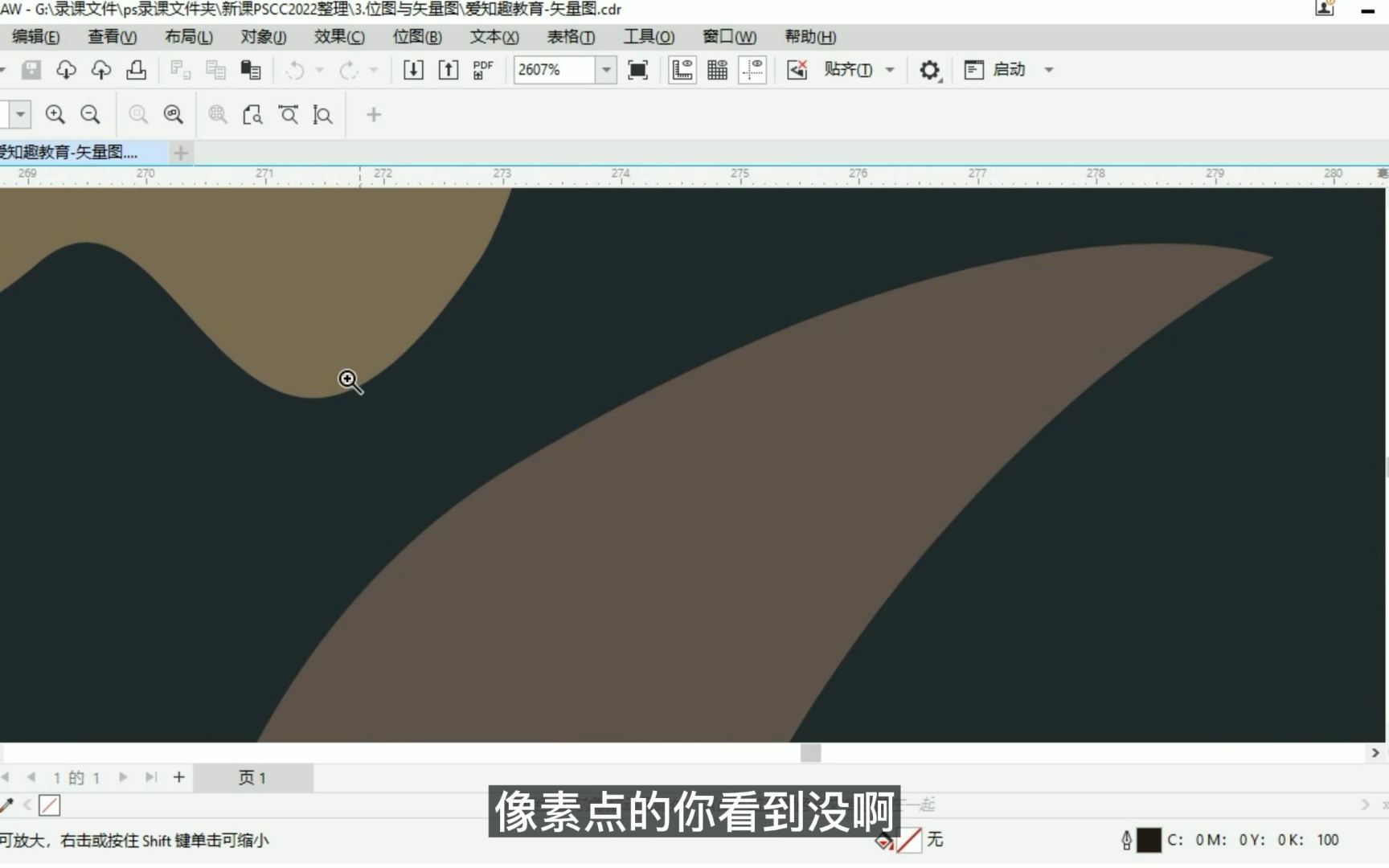The height and width of the screenshot is (868, 1389).
Task: Click the zoom to all objects icon
Action: click(174, 114)
